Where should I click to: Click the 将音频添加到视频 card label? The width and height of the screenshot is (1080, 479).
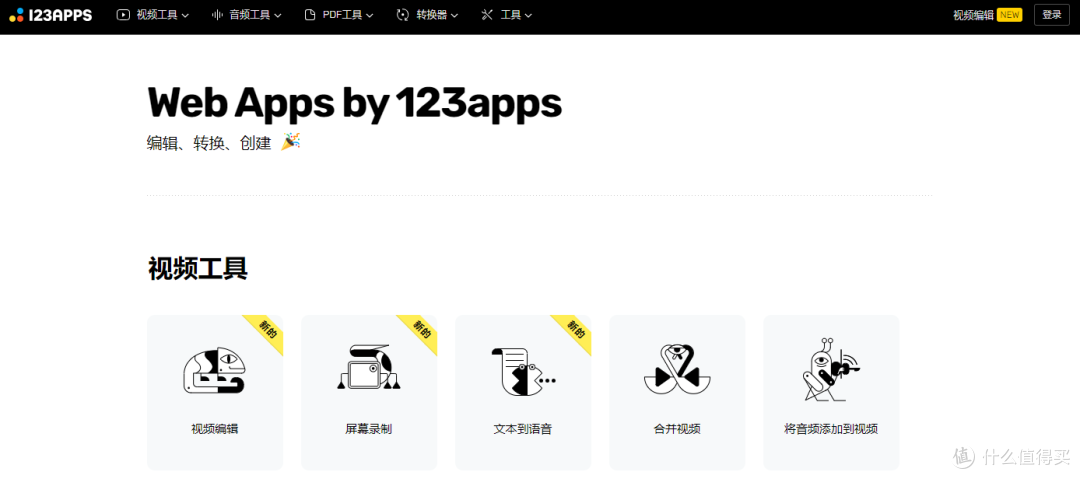(x=831, y=429)
